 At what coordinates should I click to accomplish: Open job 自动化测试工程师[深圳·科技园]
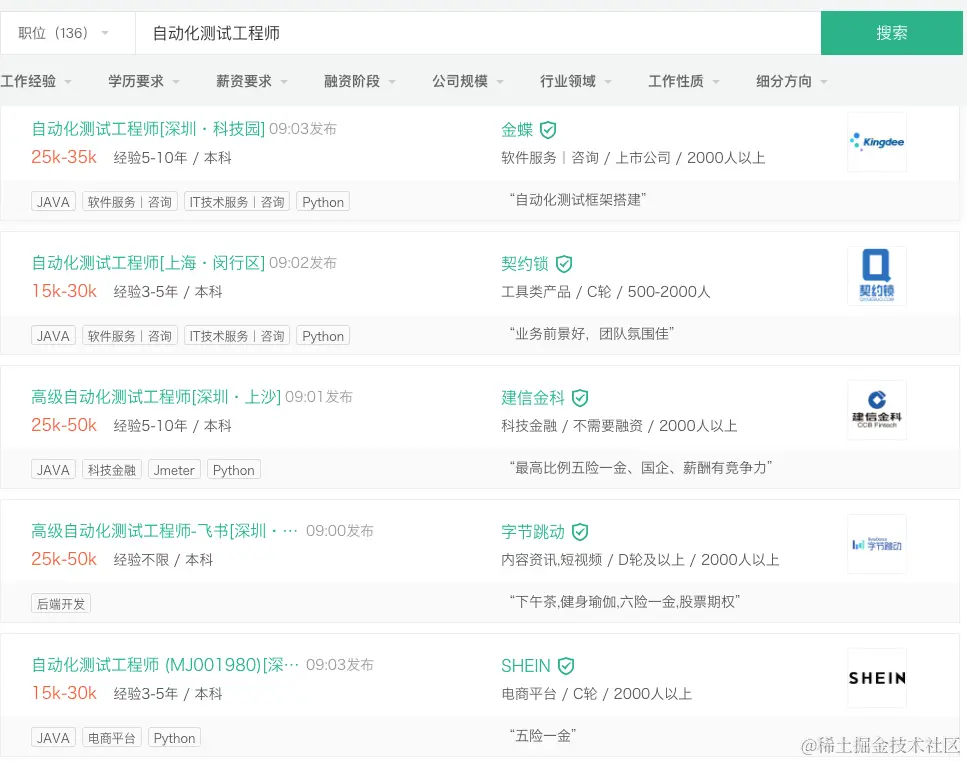(148, 129)
